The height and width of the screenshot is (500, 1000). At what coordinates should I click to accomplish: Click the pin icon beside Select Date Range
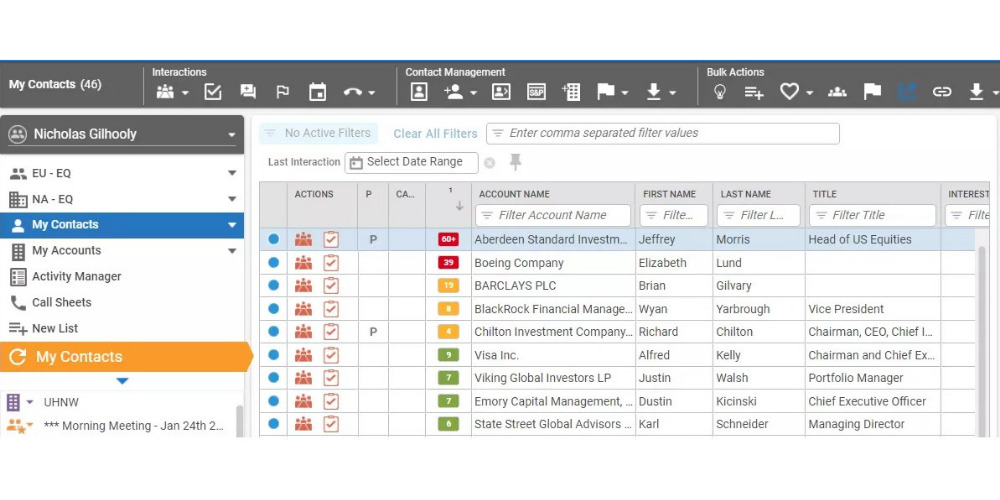pos(516,162)
